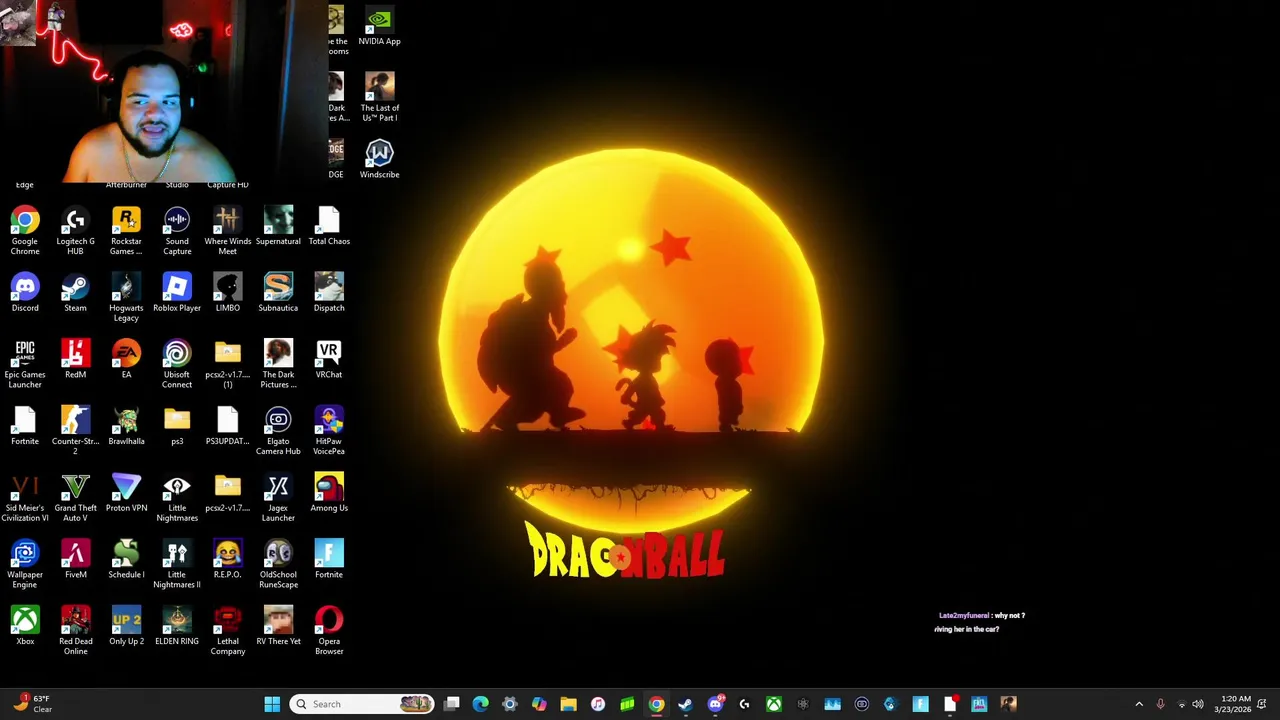Viewport: 1280px width, 720px height.
Task: Select the FiveM desktop icon
Action: point(75,559)
